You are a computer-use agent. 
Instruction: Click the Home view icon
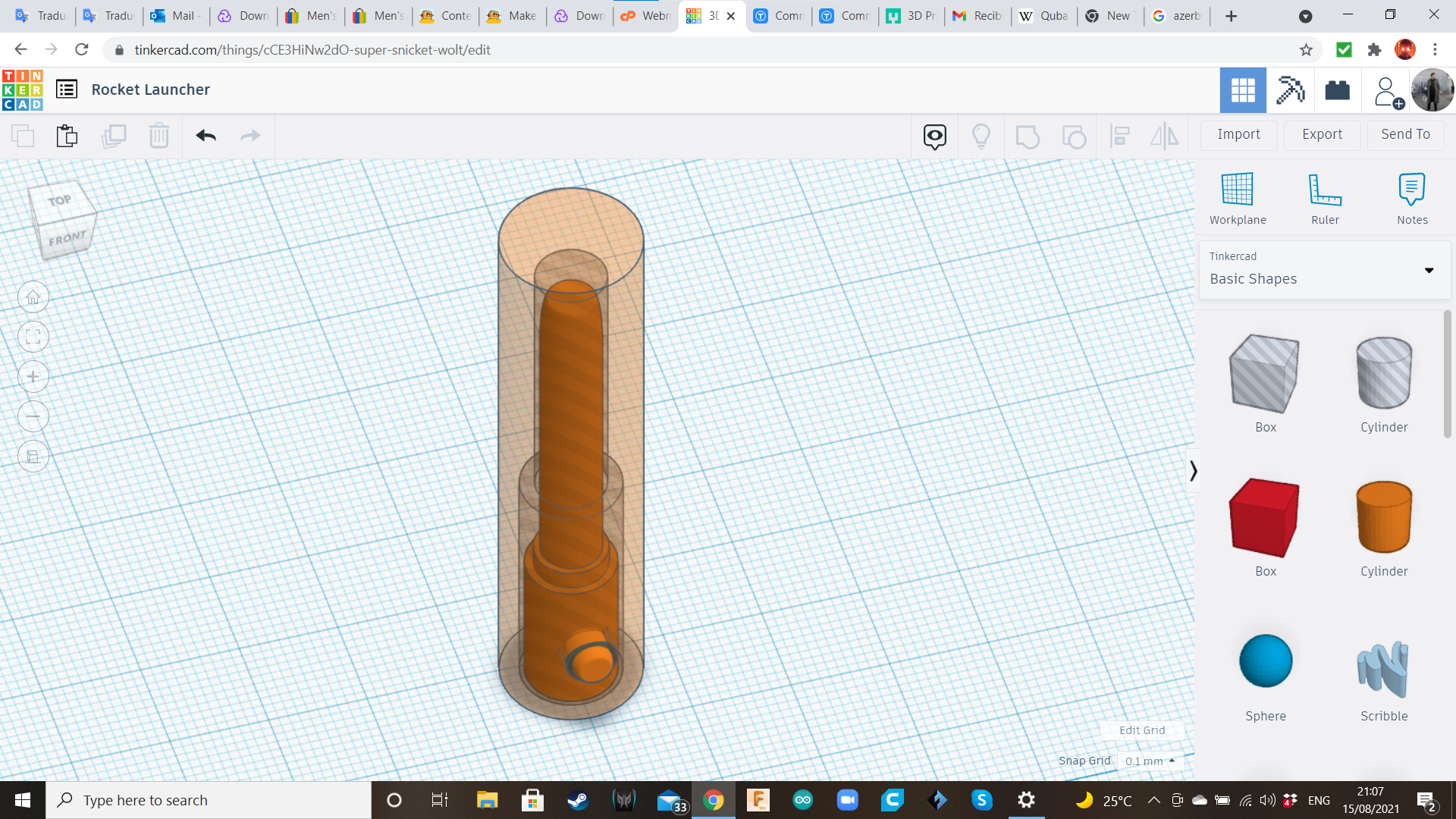(x=33, y=297)
